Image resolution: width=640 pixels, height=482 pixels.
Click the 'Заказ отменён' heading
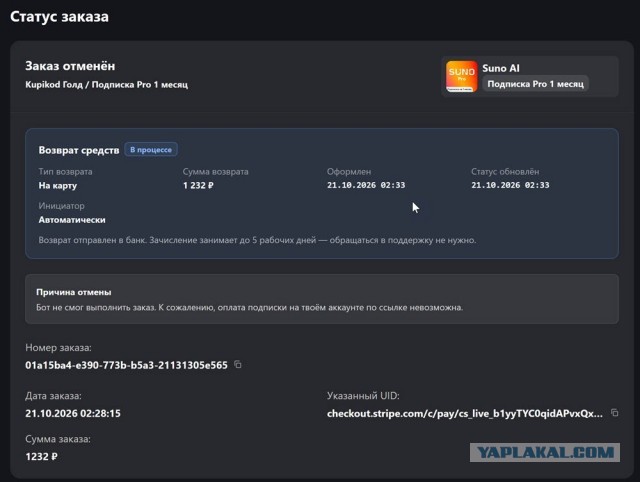click(x=70, y=66)
